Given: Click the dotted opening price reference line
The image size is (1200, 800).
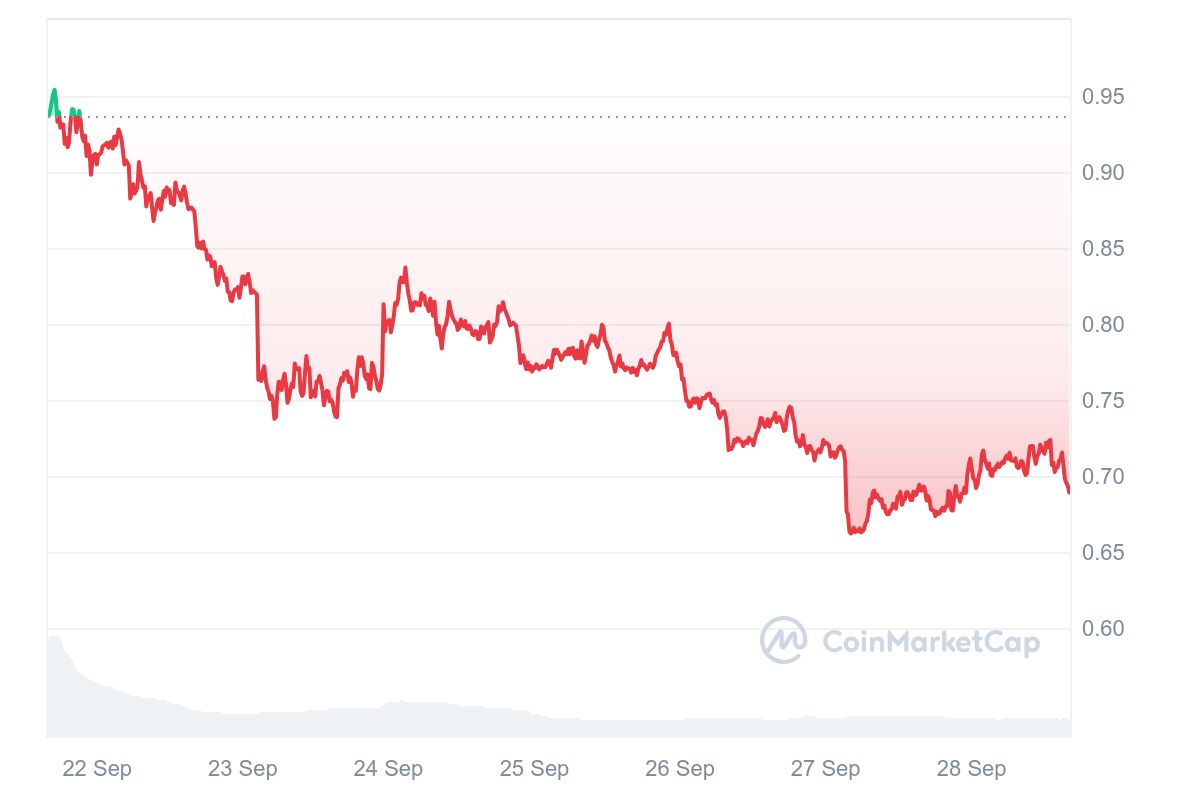Looking at the screenshot, I should coord(559,117).
